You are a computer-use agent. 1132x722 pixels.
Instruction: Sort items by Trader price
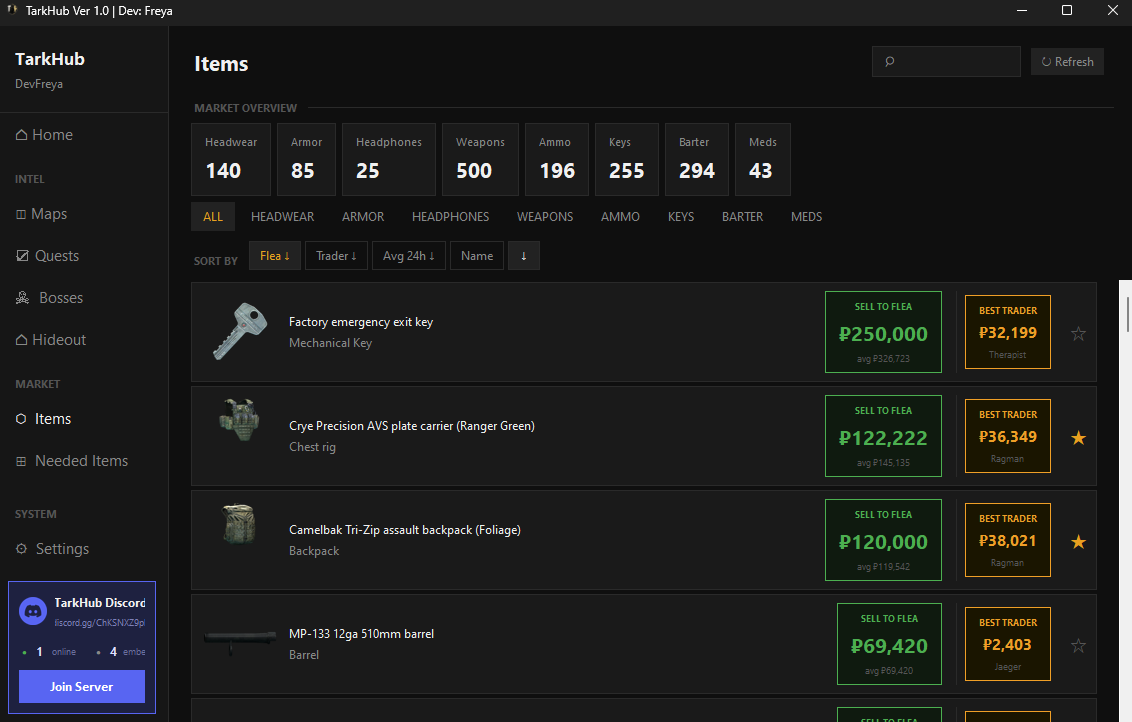pyautogui.click(x=336, y=256)
